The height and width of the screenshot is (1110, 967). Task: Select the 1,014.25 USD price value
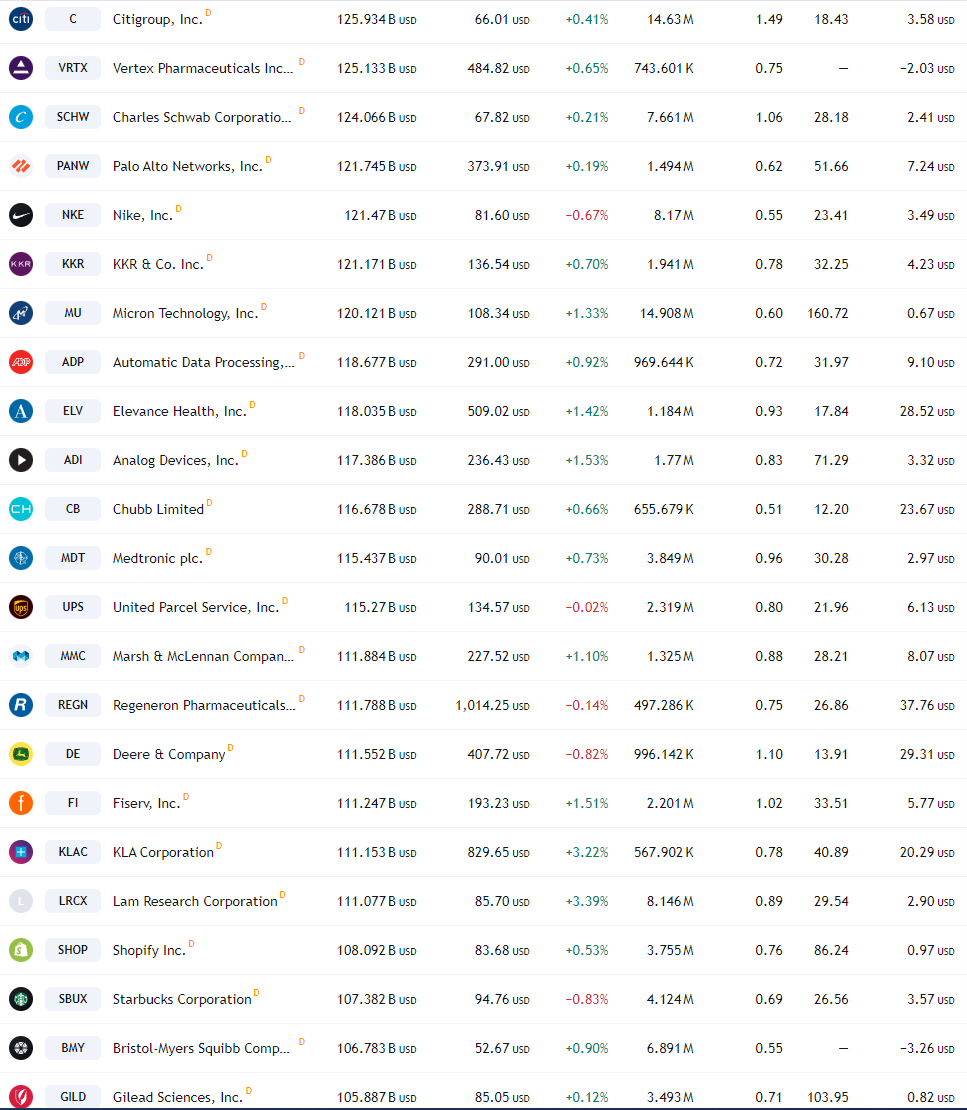pos(492,706)
